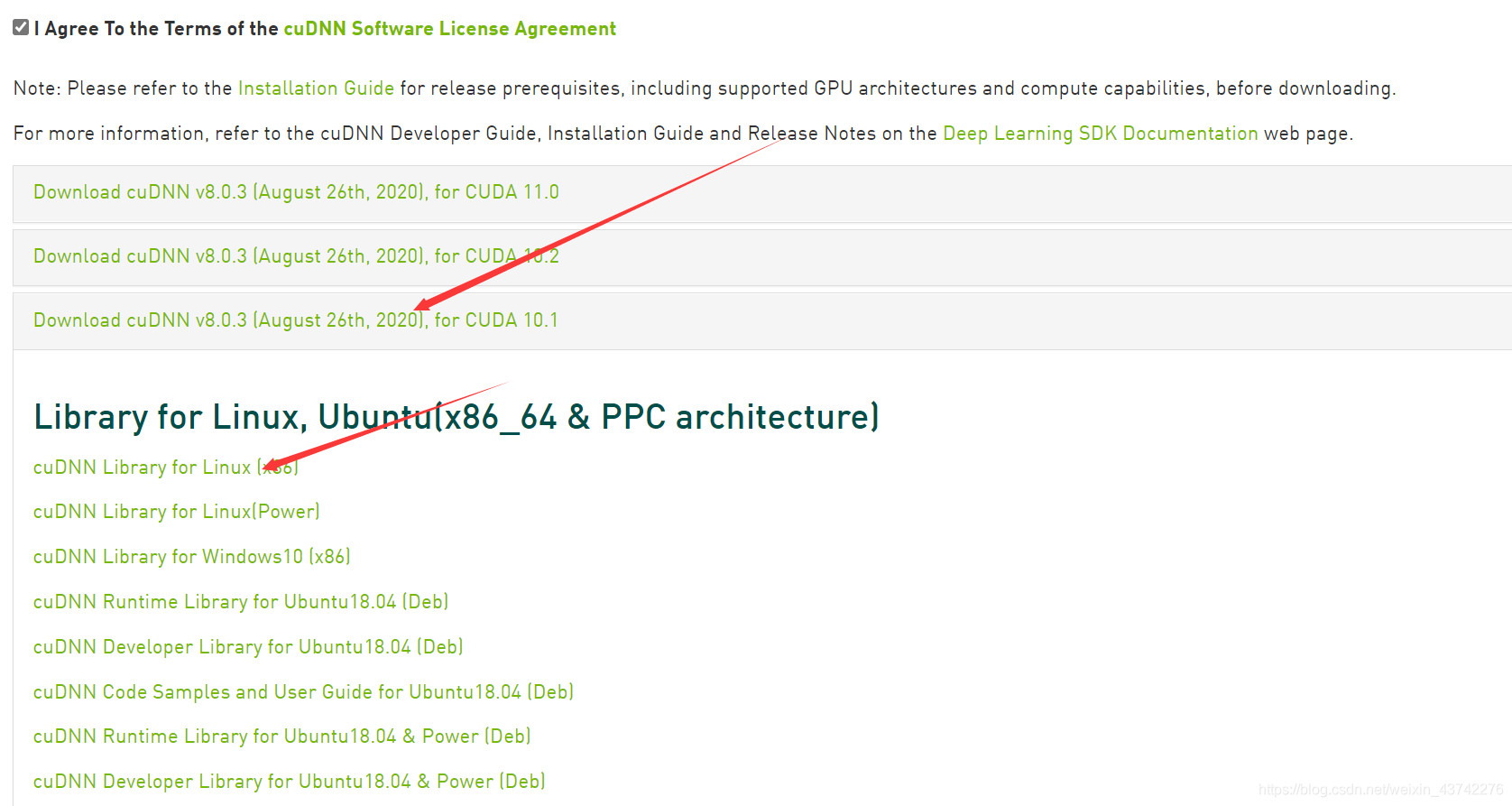Open Deep Learning SDK Documentation page
This screenshot has height=806, width=1512.
1100,134
